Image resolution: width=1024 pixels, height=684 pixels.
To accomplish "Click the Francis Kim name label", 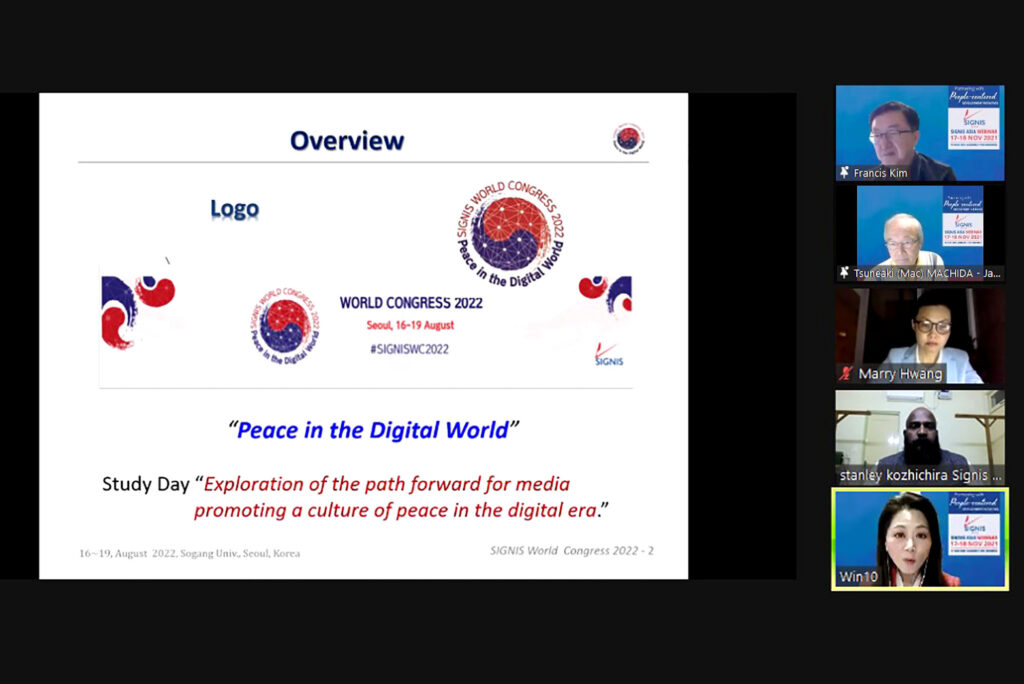I will tap(882, 173).
